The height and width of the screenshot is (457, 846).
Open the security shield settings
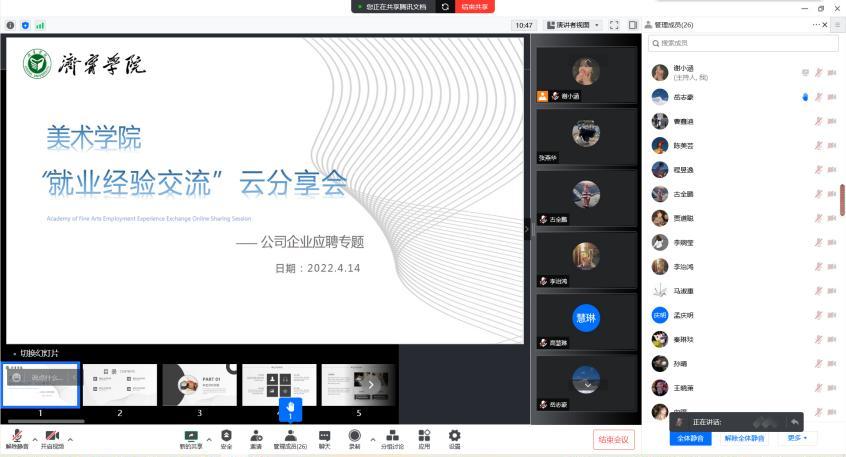(226, 438)
